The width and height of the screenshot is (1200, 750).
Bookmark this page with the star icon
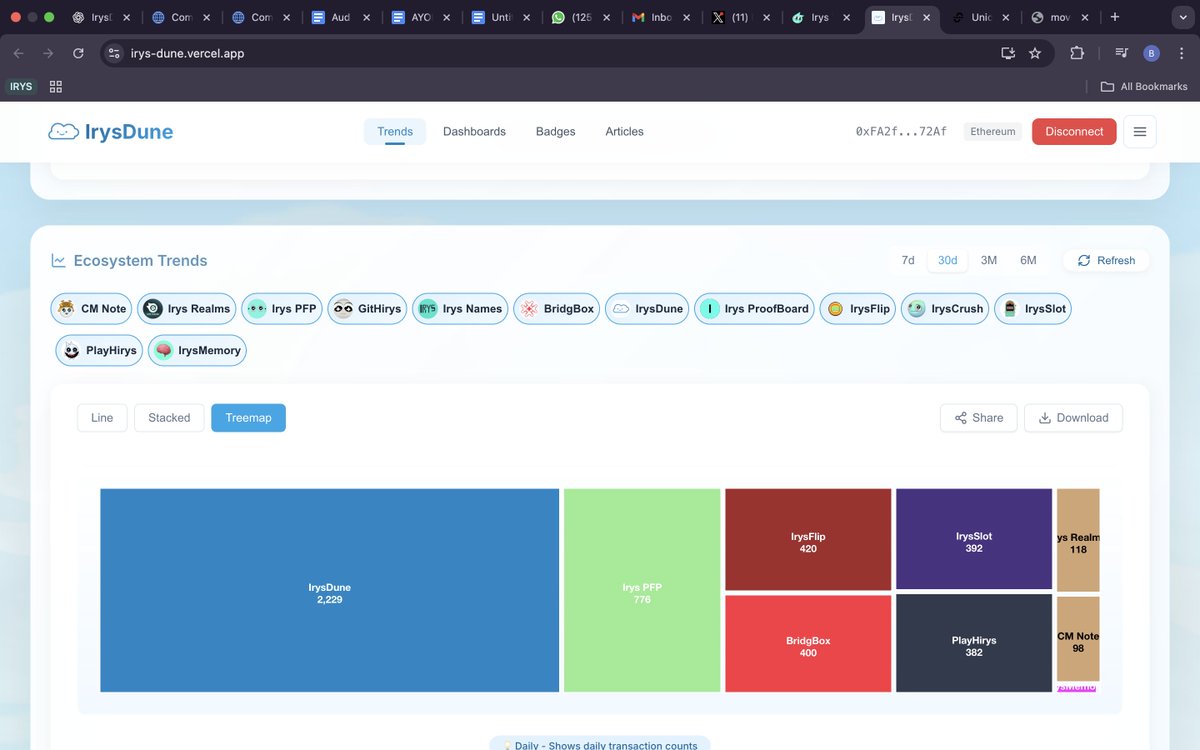pyautogui.click(x=1035, y=53)
